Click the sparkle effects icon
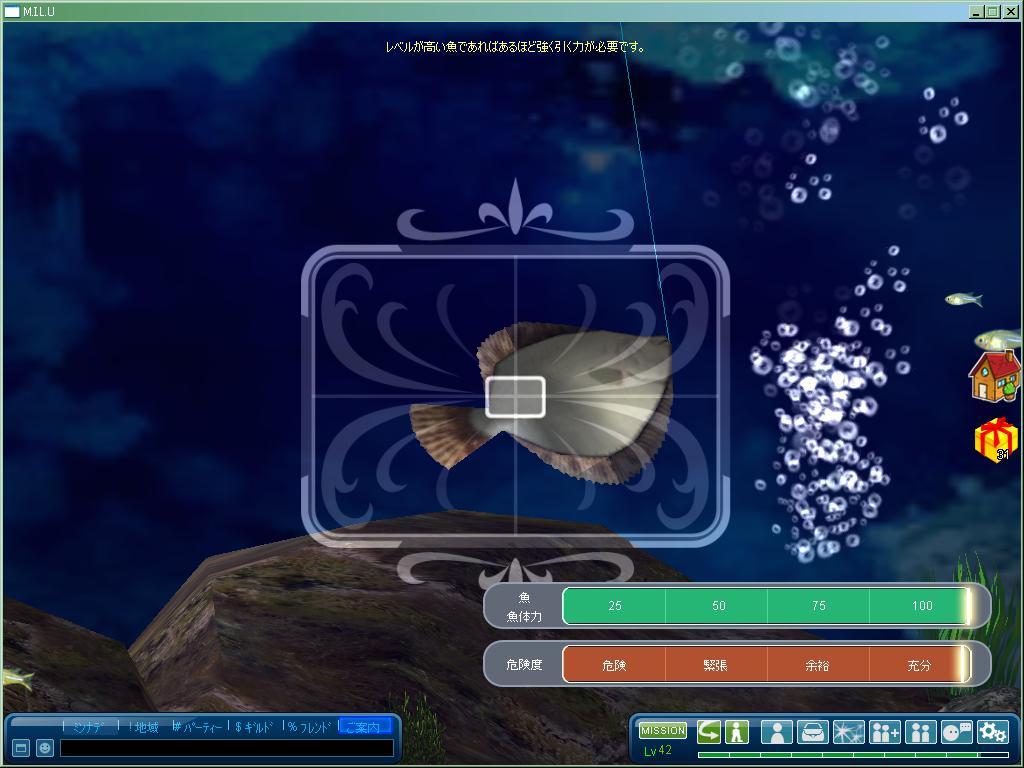This screenshot has height=768, width=1024. [x=848, y=732]
